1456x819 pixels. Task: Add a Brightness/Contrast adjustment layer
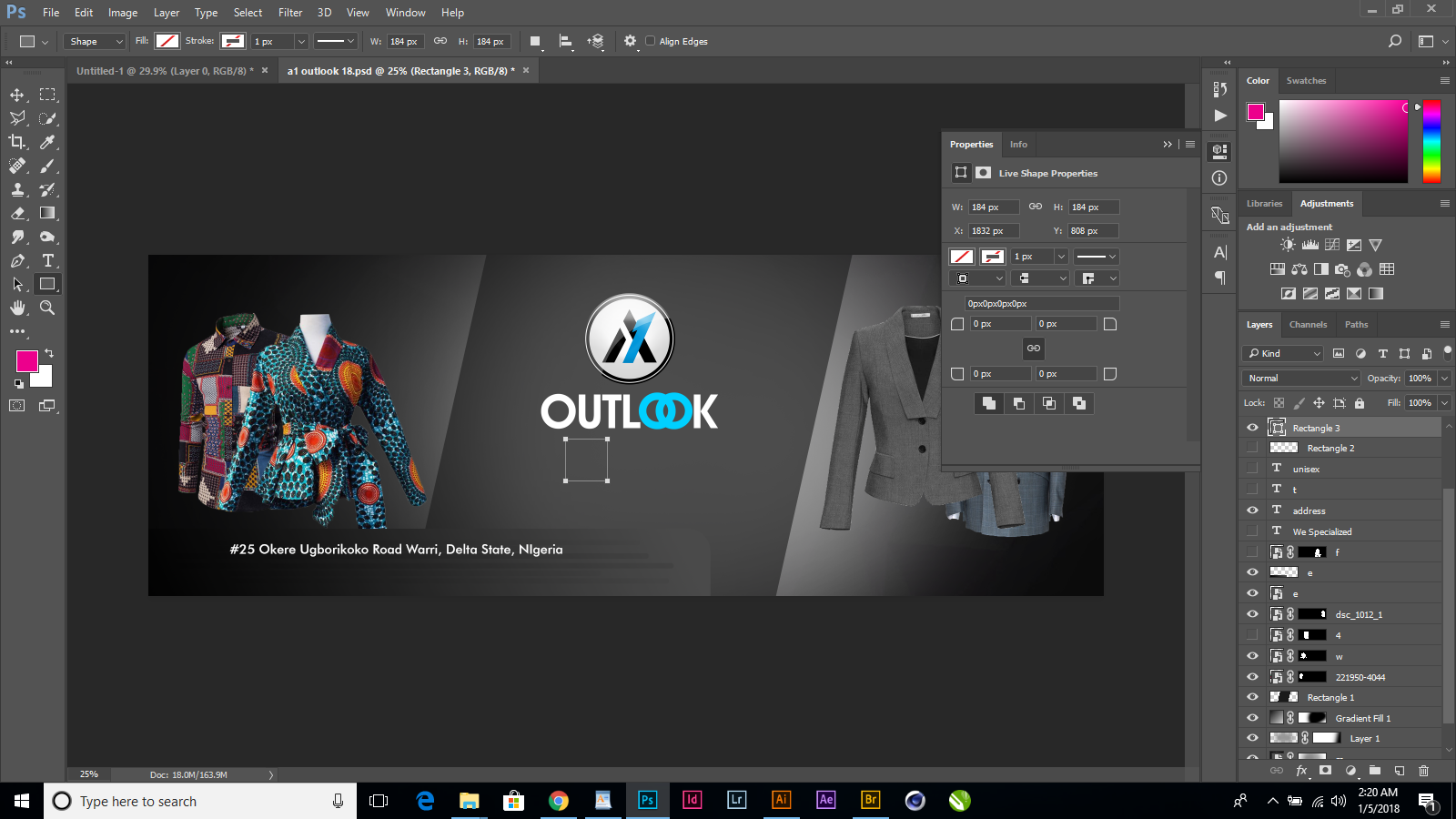pyautogui.click(x=1287, y=244)
